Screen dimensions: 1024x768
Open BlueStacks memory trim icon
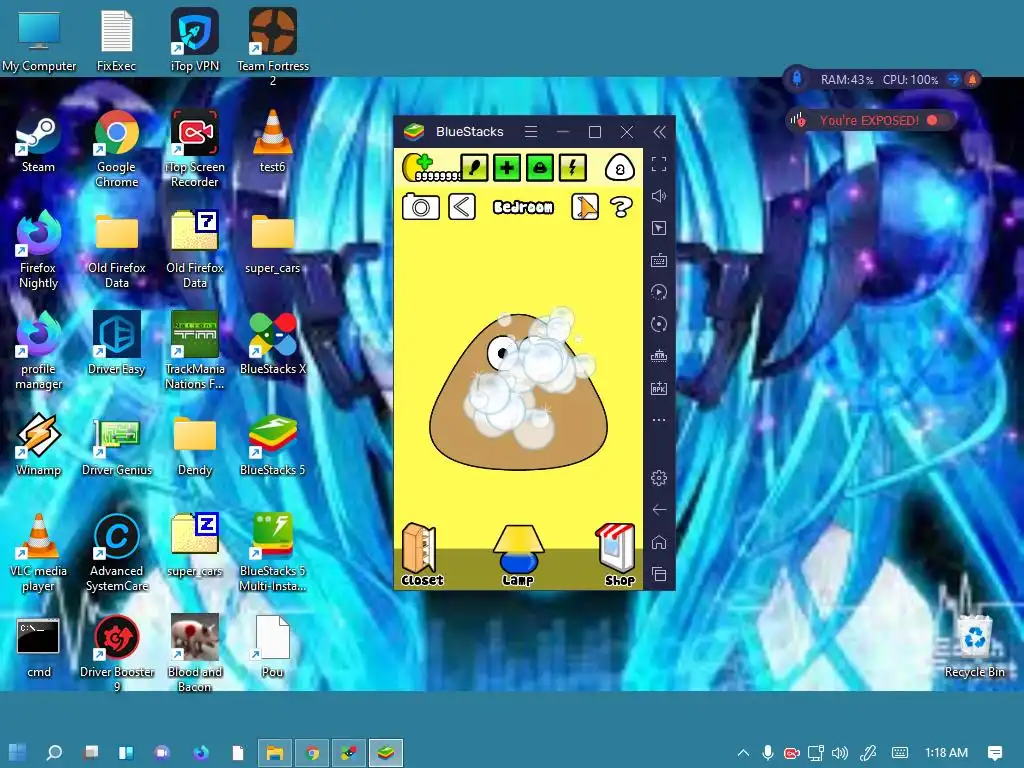[x=659, y=356]
